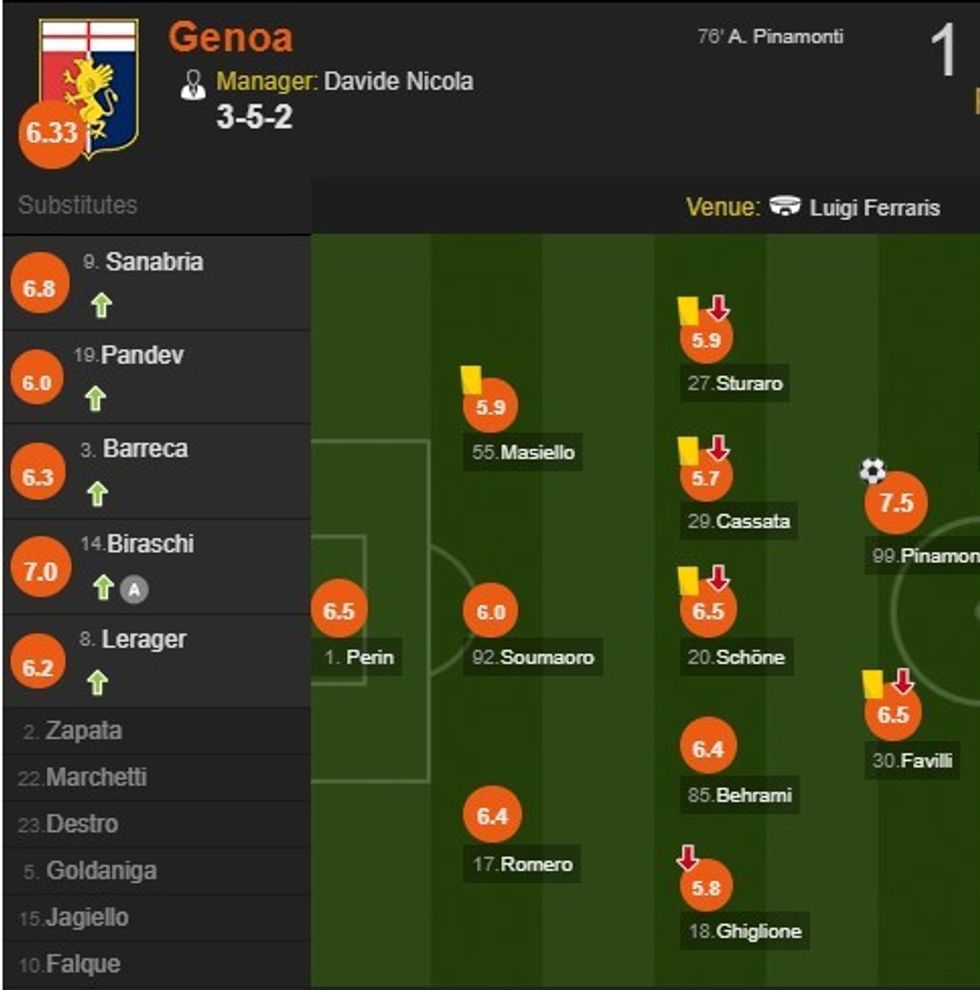The height and width of the screenshot is (990, 980).
Task: Click the 6.33 team rating badge
Action: point(51,134)
